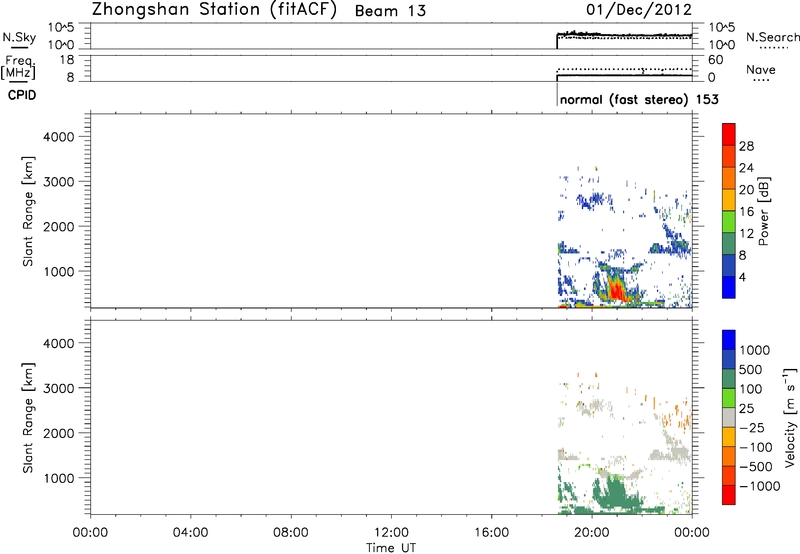The image size is (800, 554).
Task: Select the "04:00" time tick label
Action: (190, 533)
